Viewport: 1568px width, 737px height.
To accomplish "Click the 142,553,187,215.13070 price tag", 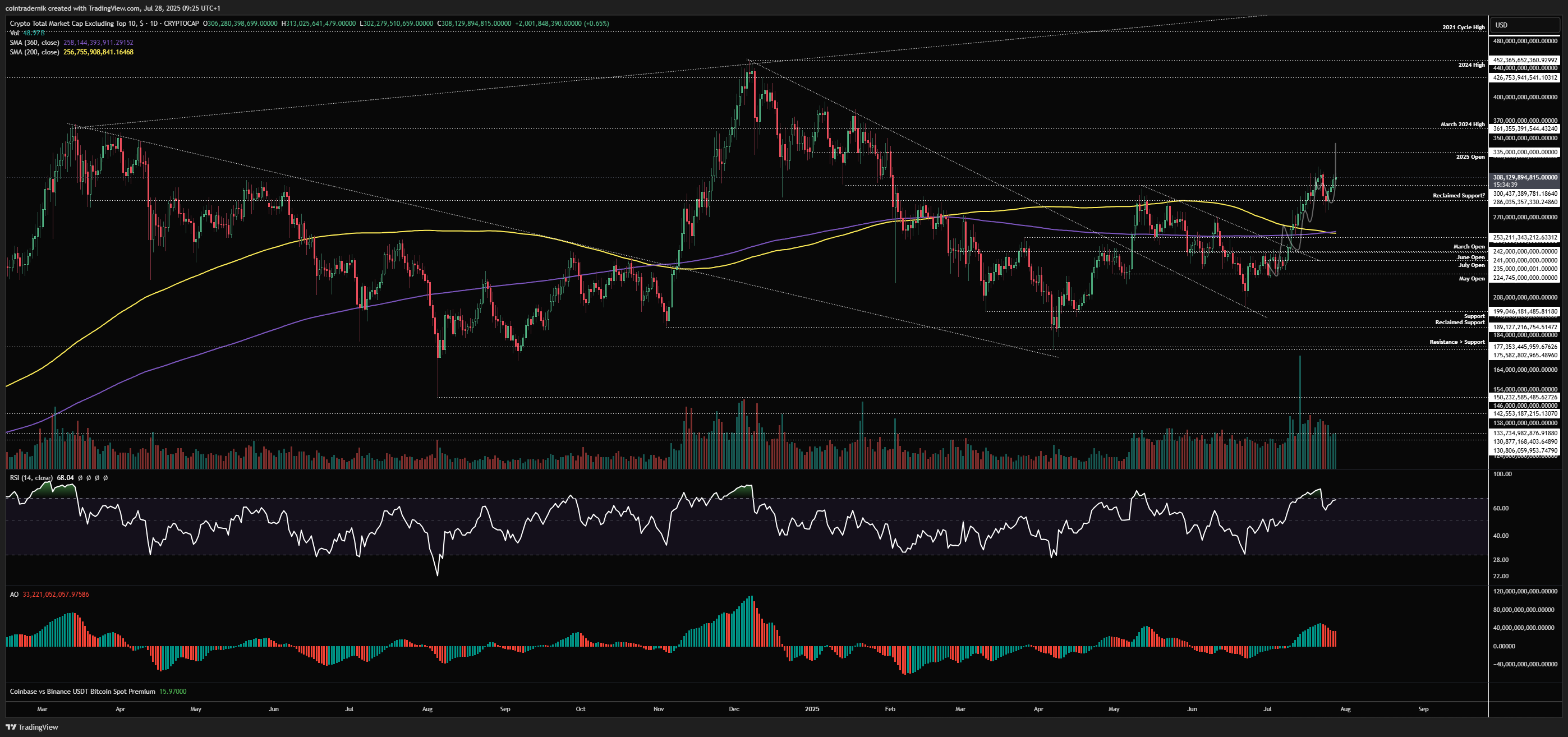I will [x=1525, y=414].
